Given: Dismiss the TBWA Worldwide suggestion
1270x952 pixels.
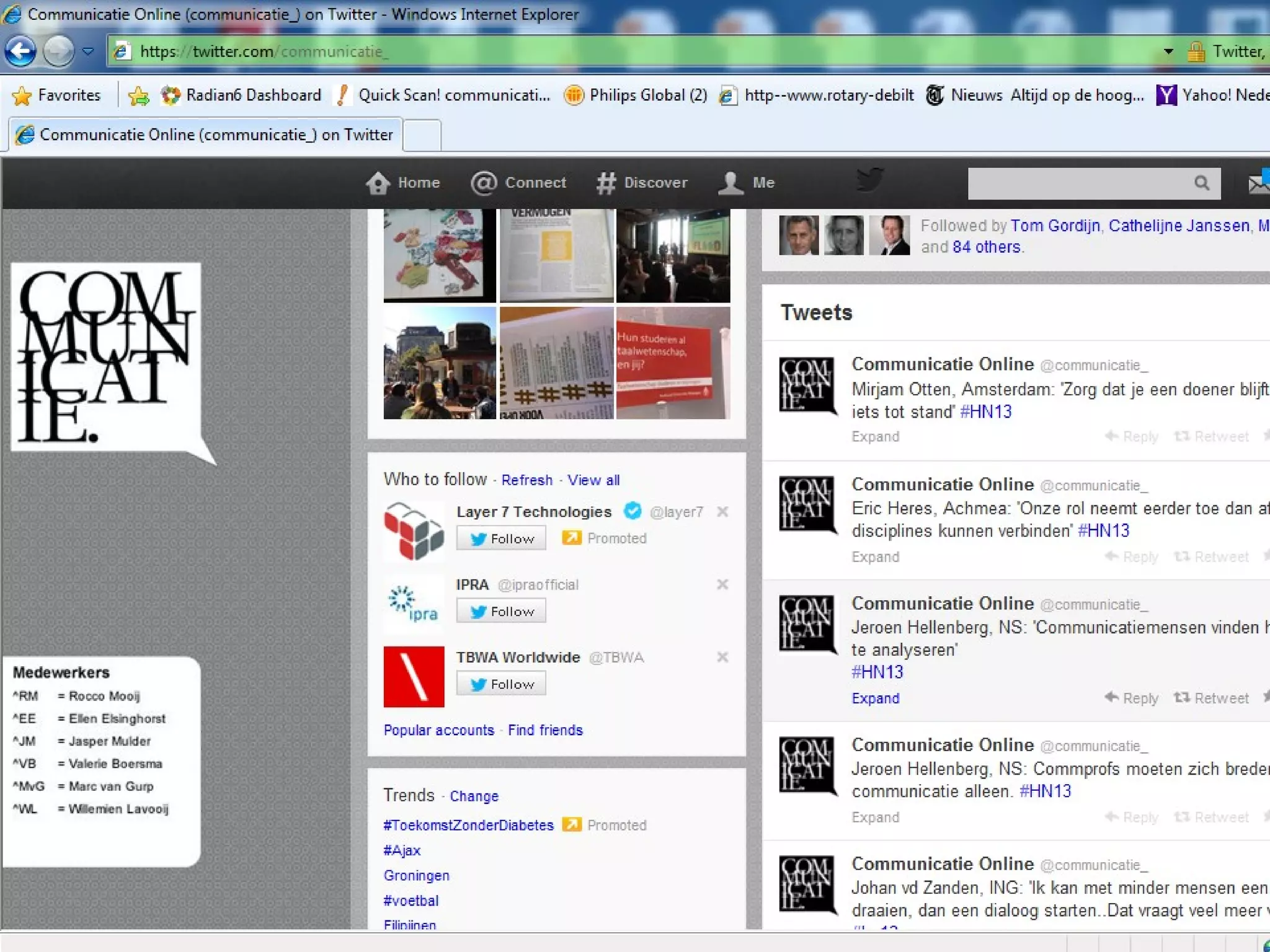Looking at the screenshot, I should (x=722, y=657).
